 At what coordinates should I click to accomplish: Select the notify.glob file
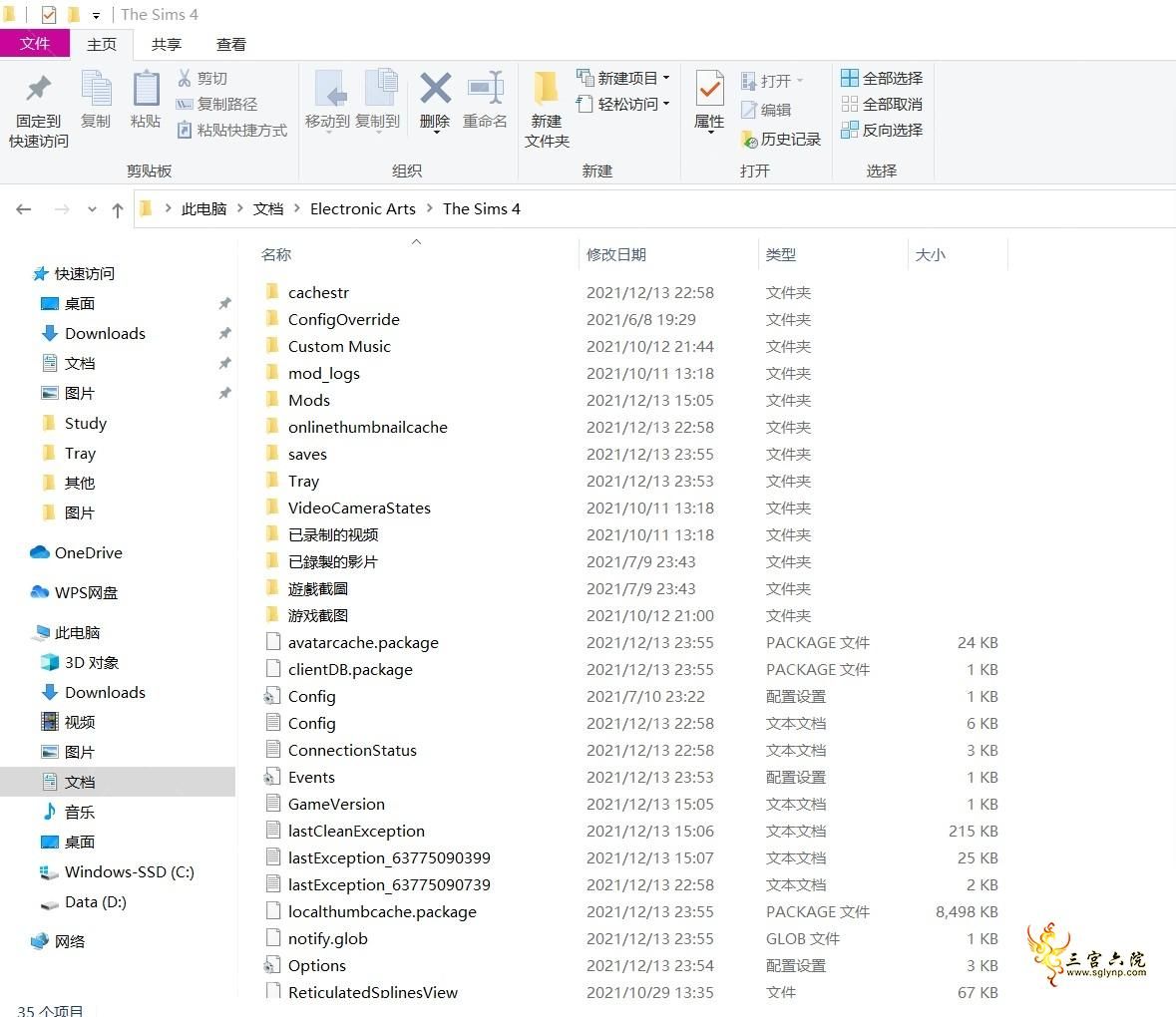point(328,938)
